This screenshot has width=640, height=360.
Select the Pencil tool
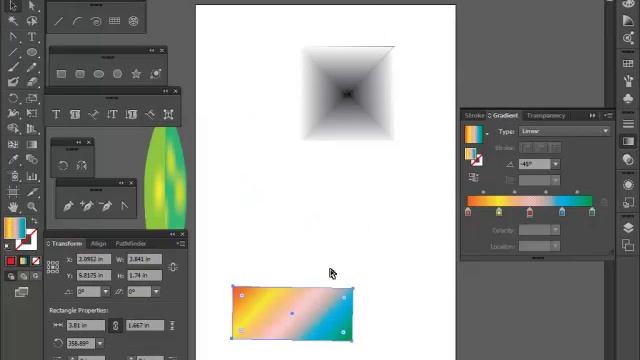[32, 67]
